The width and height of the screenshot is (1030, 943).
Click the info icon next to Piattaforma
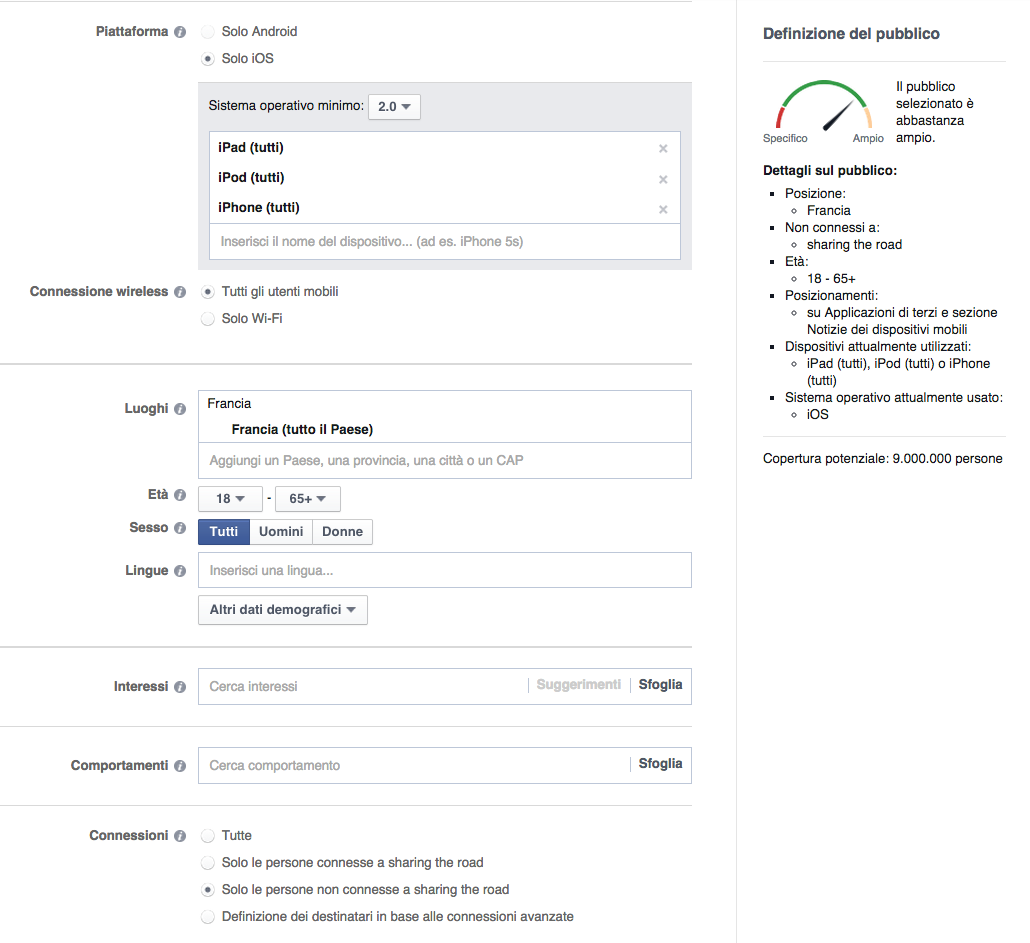(x=180, y=32)
